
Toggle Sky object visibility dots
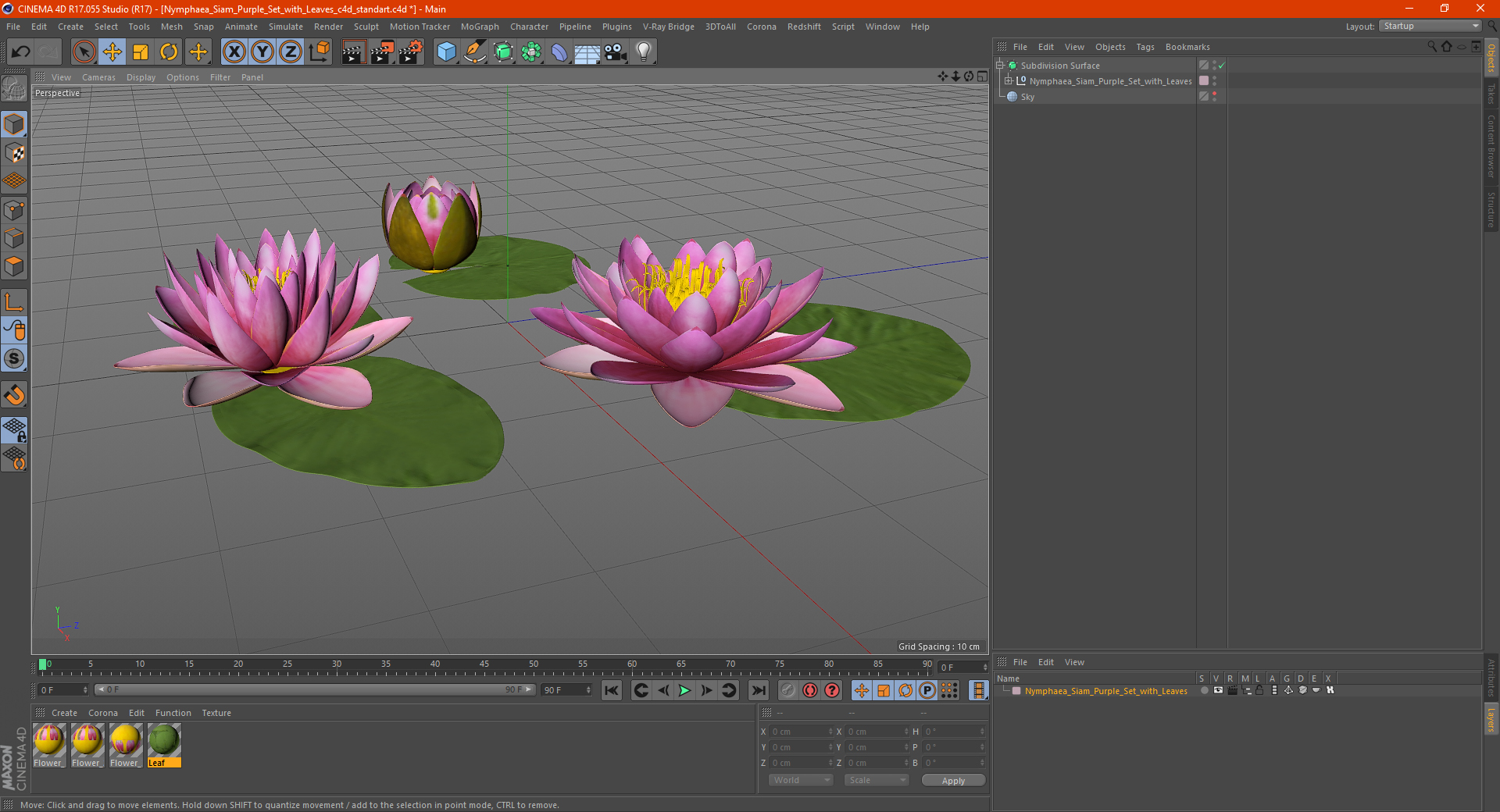(x=1215, y=97)
